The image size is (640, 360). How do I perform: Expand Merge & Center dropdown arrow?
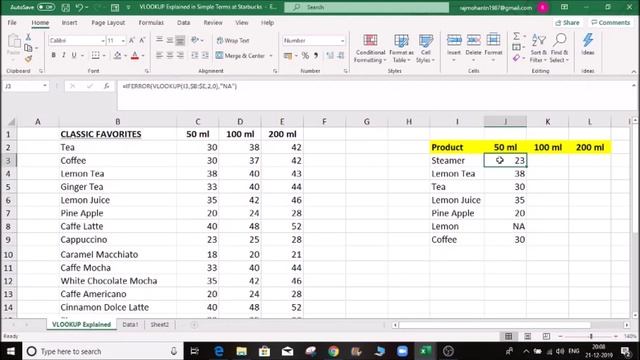coord(271,56)
